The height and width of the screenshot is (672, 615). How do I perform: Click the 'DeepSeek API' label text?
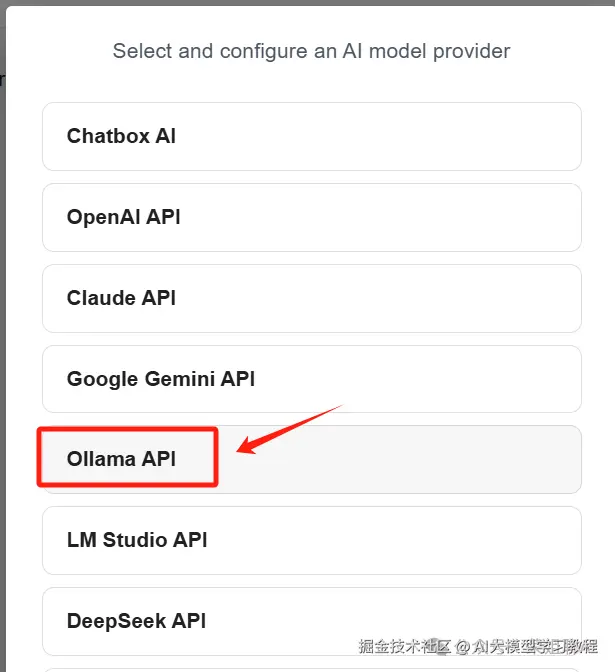pos(136,621)
